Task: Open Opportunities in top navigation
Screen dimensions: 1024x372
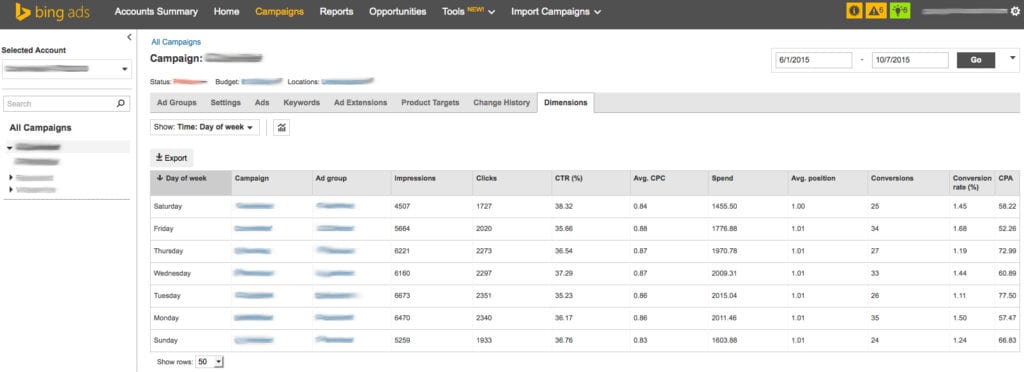Action: [x=398, y=12]
